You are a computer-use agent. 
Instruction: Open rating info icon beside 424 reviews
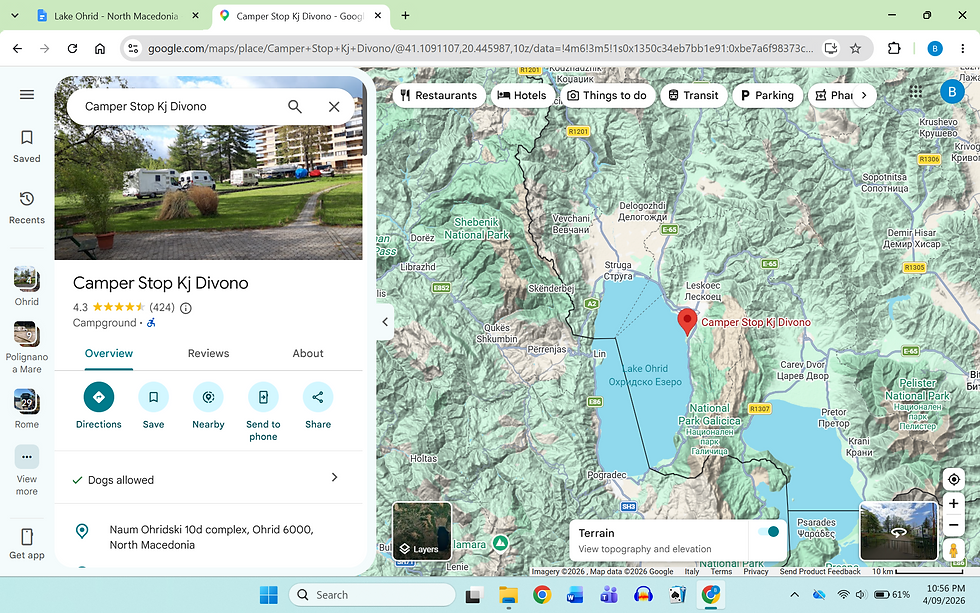coord(186,307)
